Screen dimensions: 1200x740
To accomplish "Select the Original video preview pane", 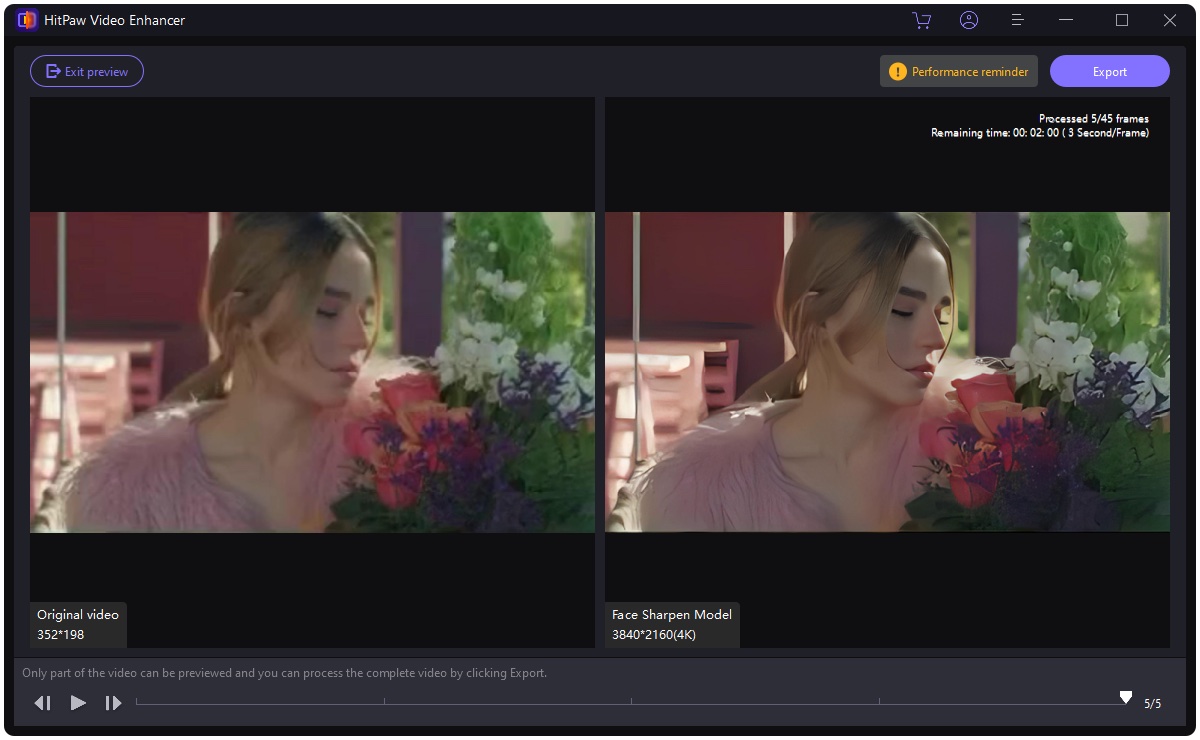I will pyautogui.click(x=312, y=370).
